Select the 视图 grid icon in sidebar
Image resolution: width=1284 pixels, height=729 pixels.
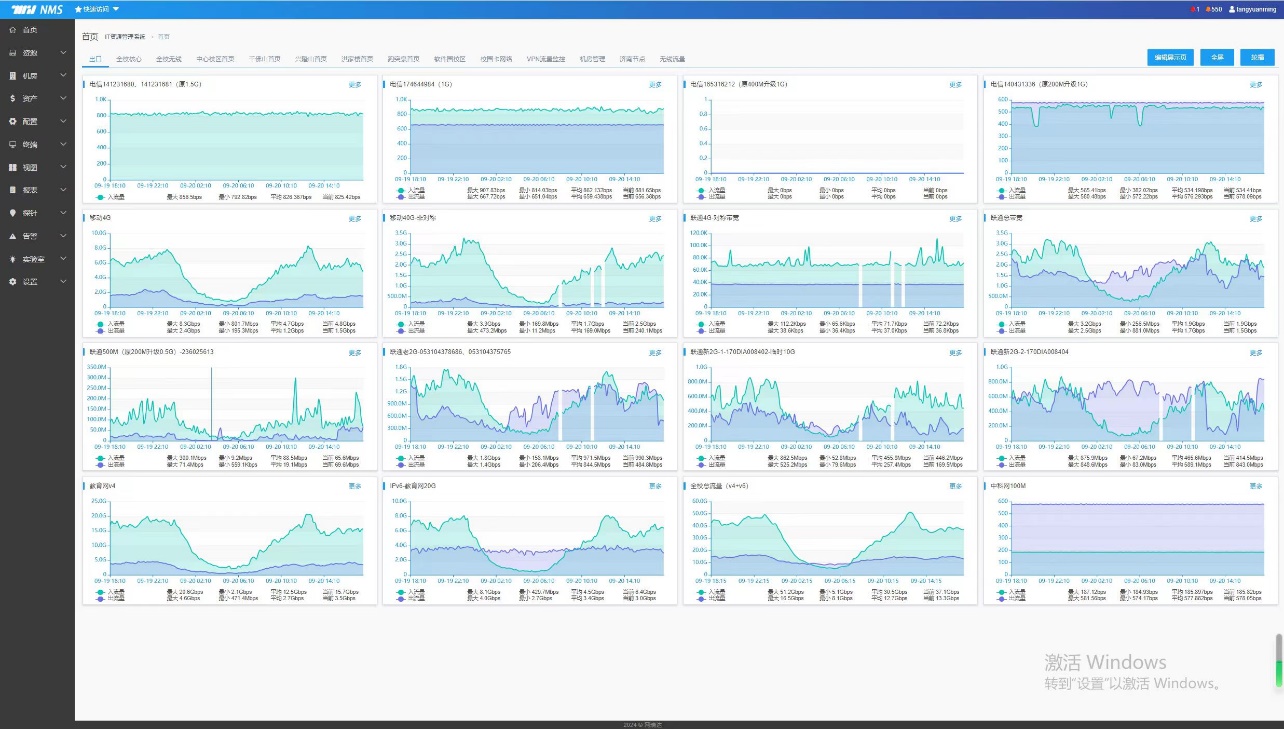pos(12,167)
